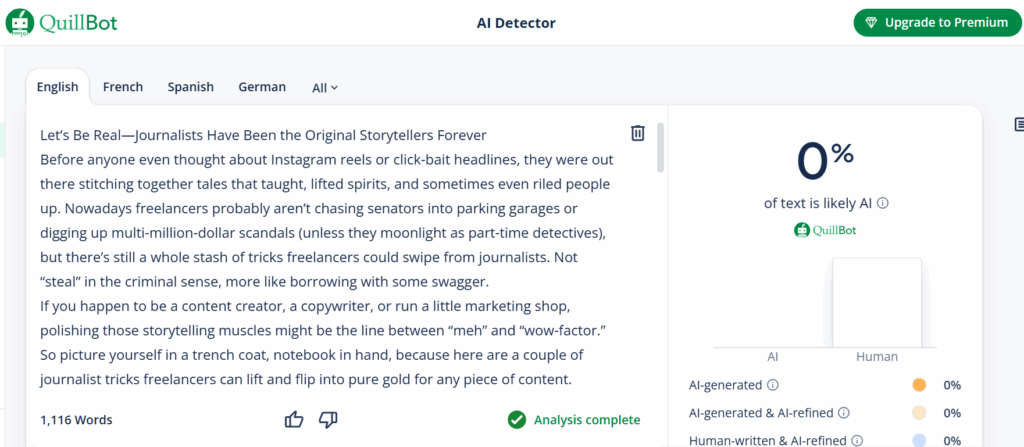Expand the All languages dropdown
Screen dimensions: 1024x447
[x=325, y=88]
